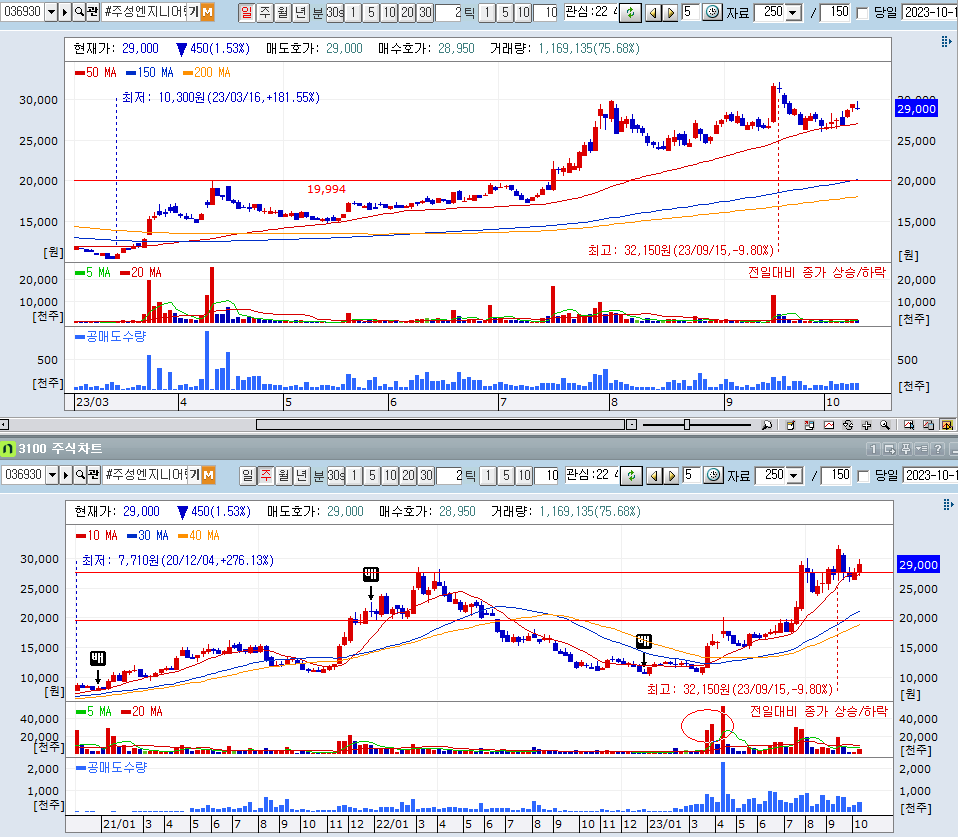Open the 관심:22 list in lower chart toolbar
The image size is (958, 837).
591,475
